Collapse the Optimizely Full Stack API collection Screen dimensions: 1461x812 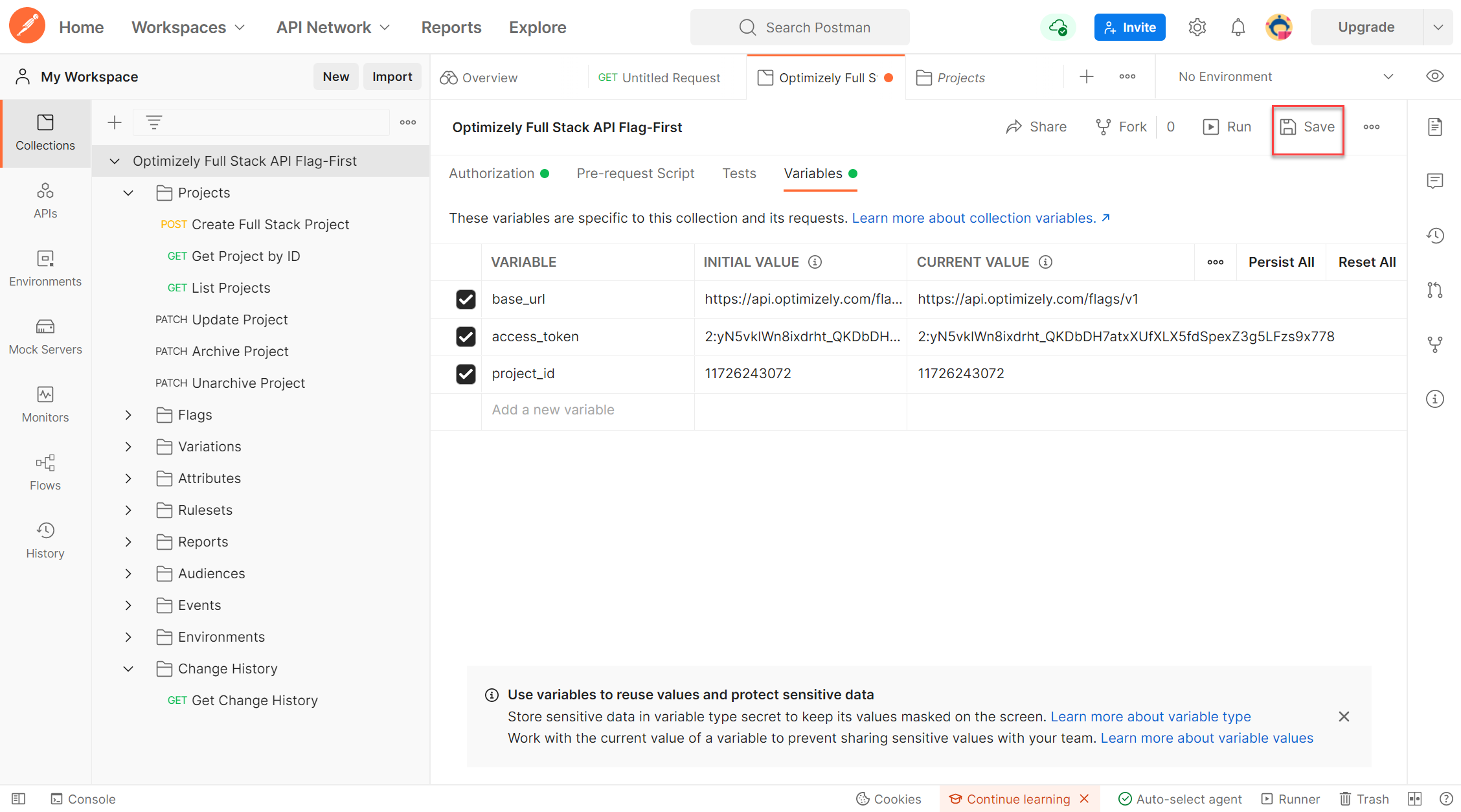[x=115, y=161]
